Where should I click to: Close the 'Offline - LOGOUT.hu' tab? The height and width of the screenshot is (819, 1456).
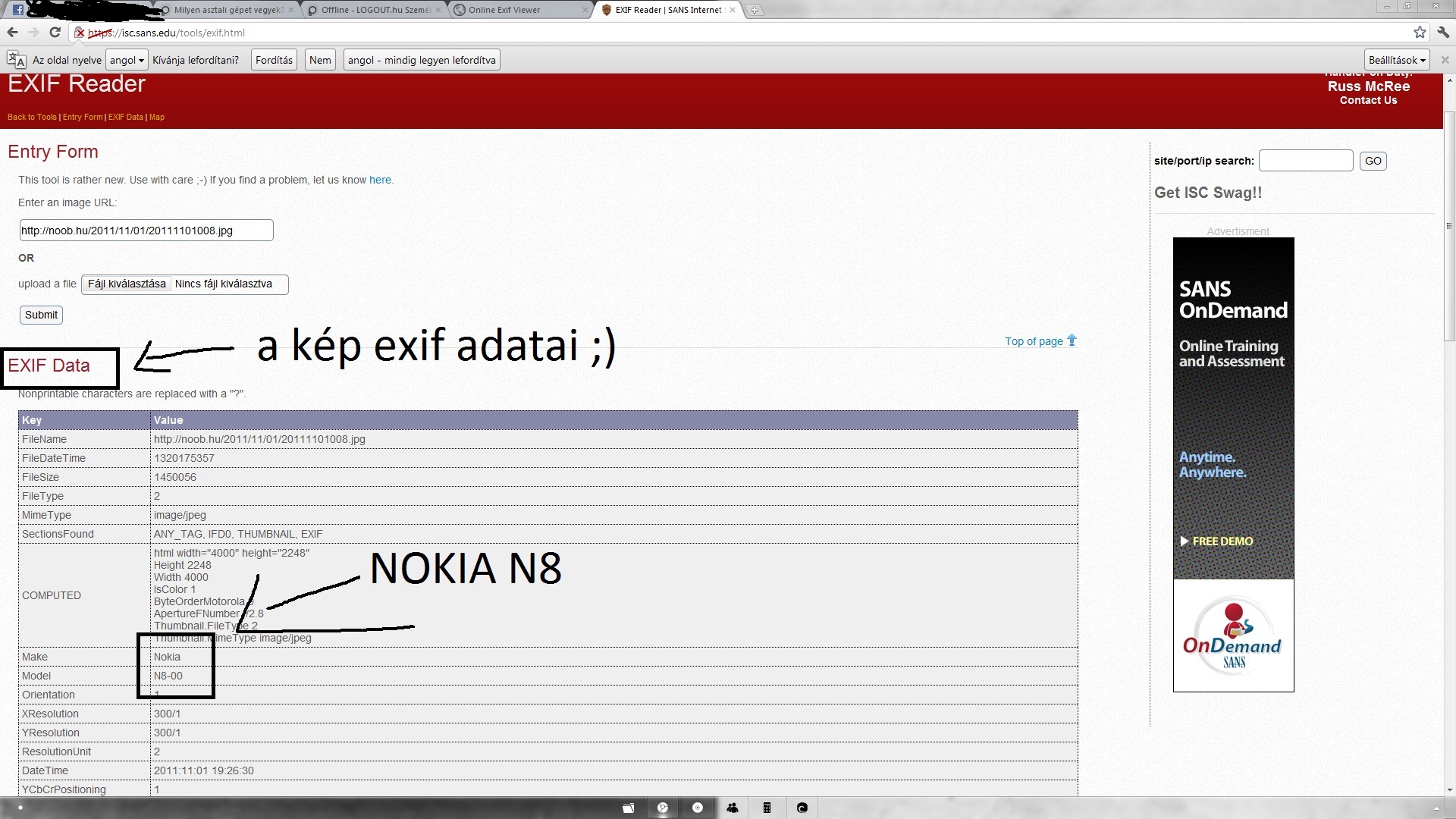click(x=438, y=10)
